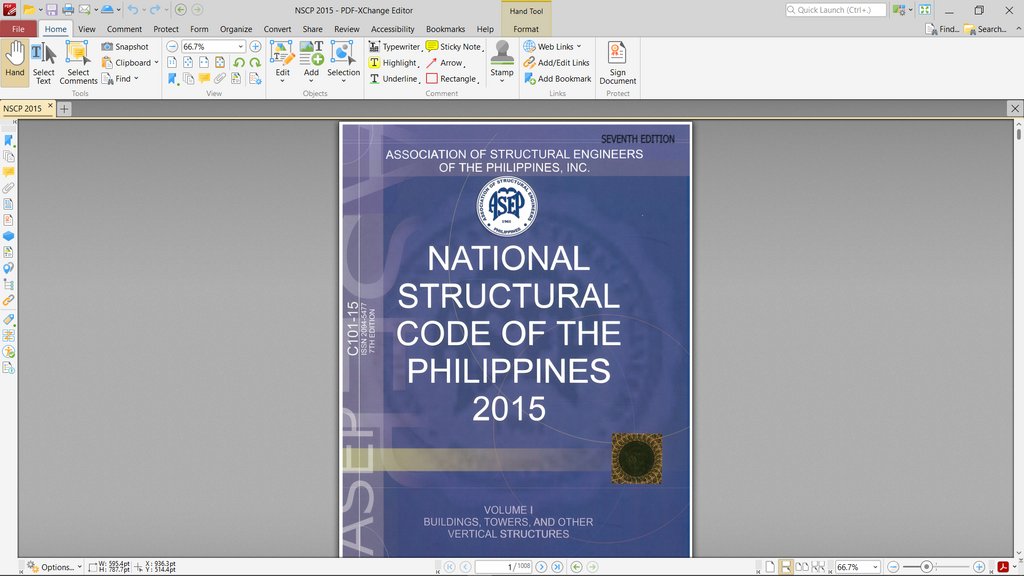Image resolution: width=1024 pixels, height=576 pixels.
Task: Select the Arrow drawing tool
Action: [x=445, y=63]
